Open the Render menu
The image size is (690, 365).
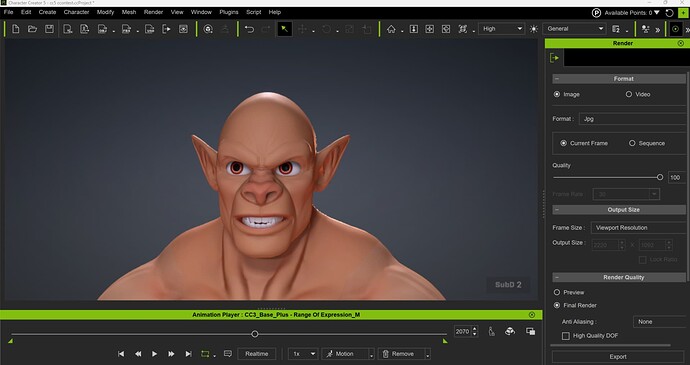153,12
